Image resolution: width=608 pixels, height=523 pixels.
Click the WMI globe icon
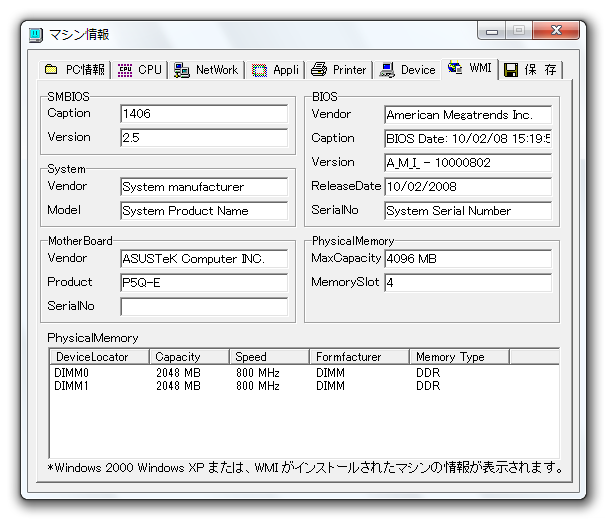pyautogui.click(x=455, y=67)
